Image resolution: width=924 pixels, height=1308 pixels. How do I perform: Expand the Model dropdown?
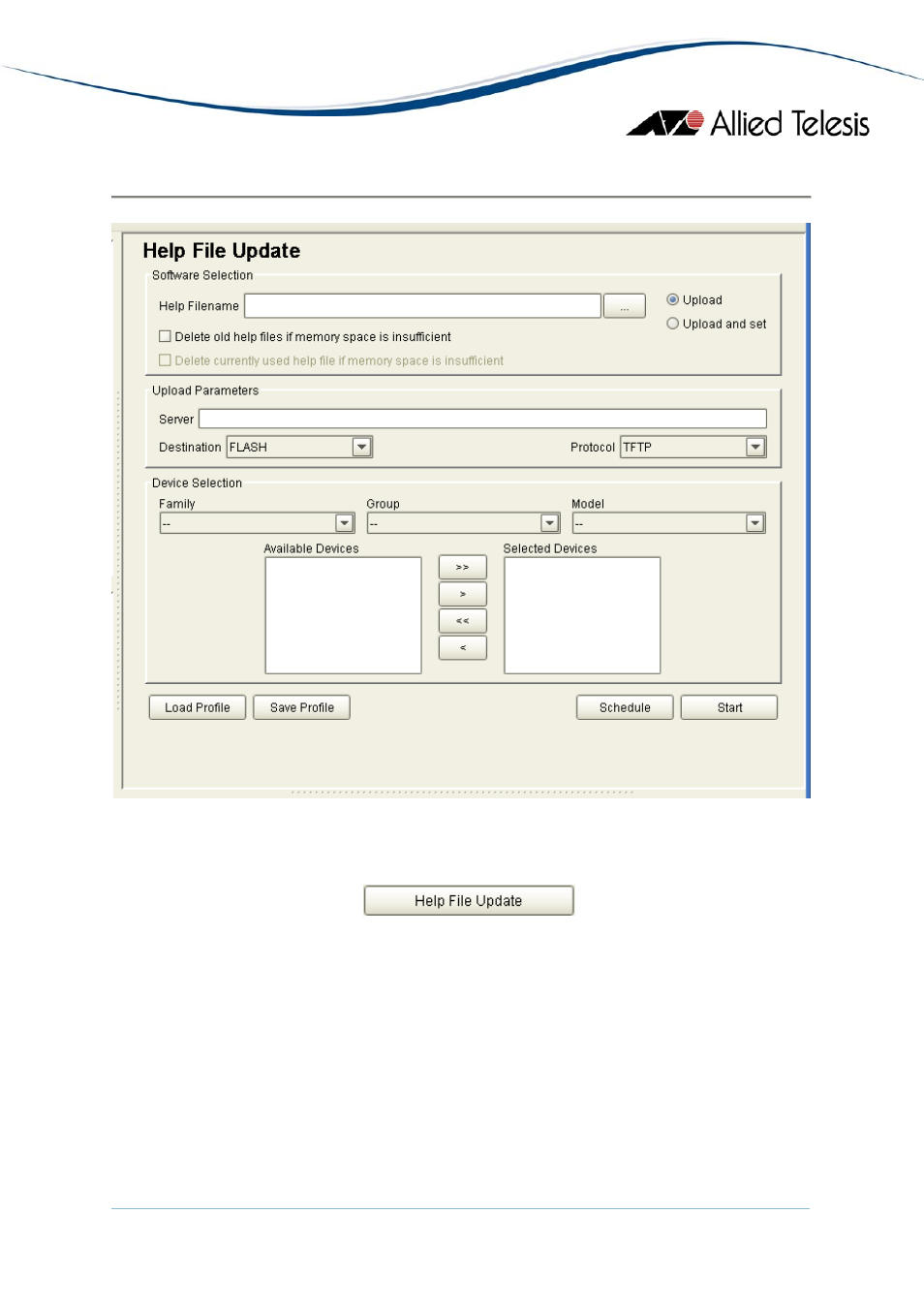[x=755, y=523]
